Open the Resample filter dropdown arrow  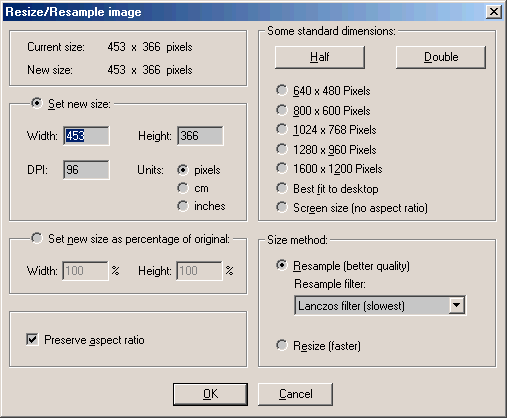(x=456, y=305)
